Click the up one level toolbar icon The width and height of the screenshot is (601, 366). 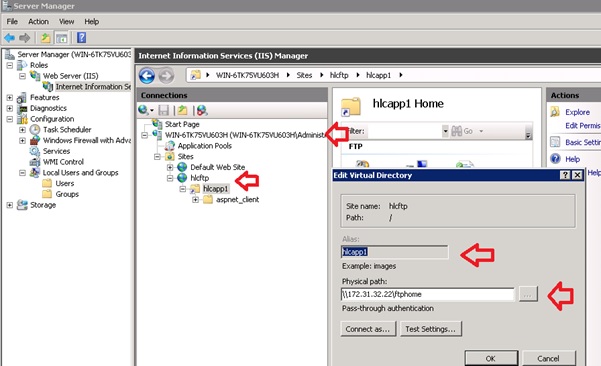click(46, 38)
